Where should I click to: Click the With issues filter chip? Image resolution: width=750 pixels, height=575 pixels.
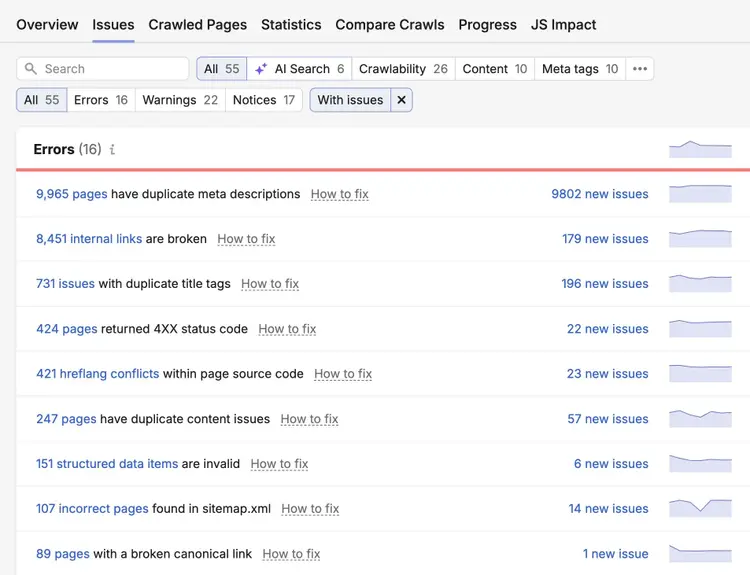[350, 100]
